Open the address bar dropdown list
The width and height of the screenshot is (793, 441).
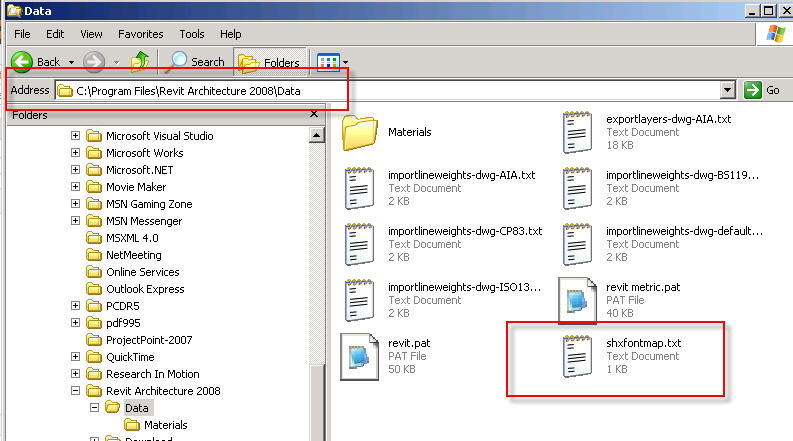[727, 91]
